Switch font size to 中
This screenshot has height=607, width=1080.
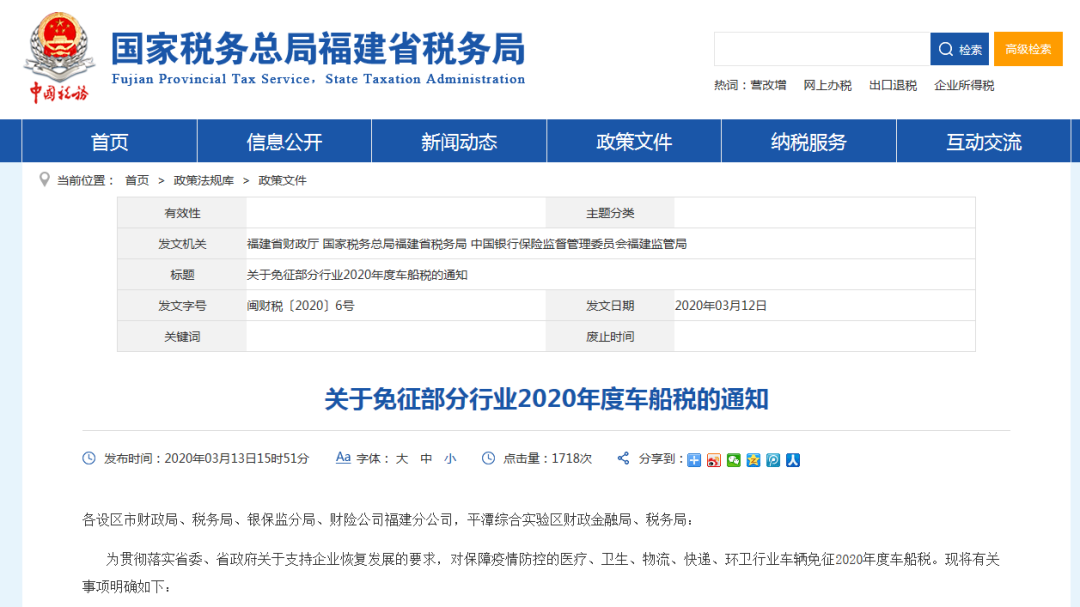(426, 459)
